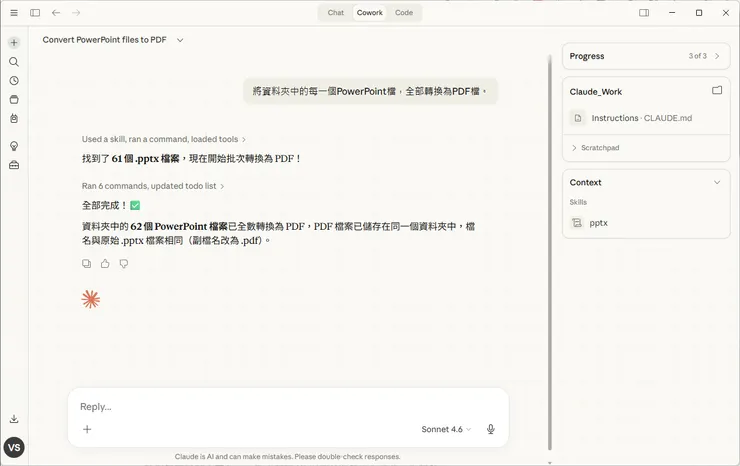Click into the Reply input field
The image size is (740, 466).
click(x=288, y=407)
